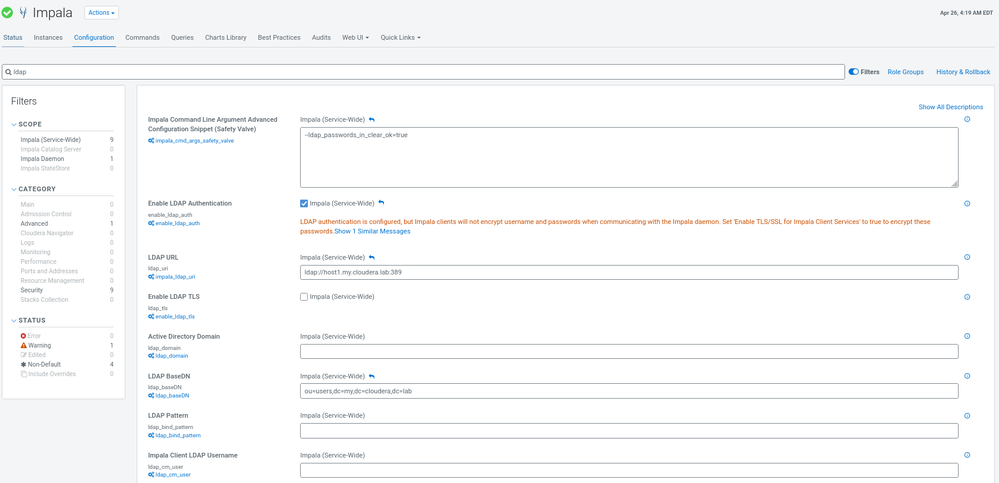Image resolution: width=999 pixels, height=483 pixels.
Task: Open help info icon for Enable LDAP Authentication
Action: (x=967, y=203)
